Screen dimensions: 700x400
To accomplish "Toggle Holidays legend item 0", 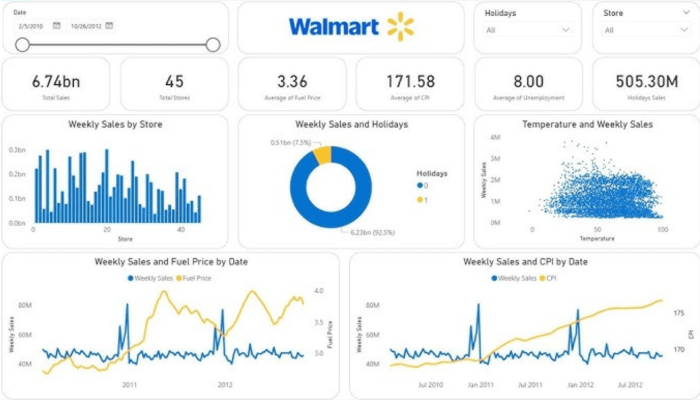I will click(422, 186).
